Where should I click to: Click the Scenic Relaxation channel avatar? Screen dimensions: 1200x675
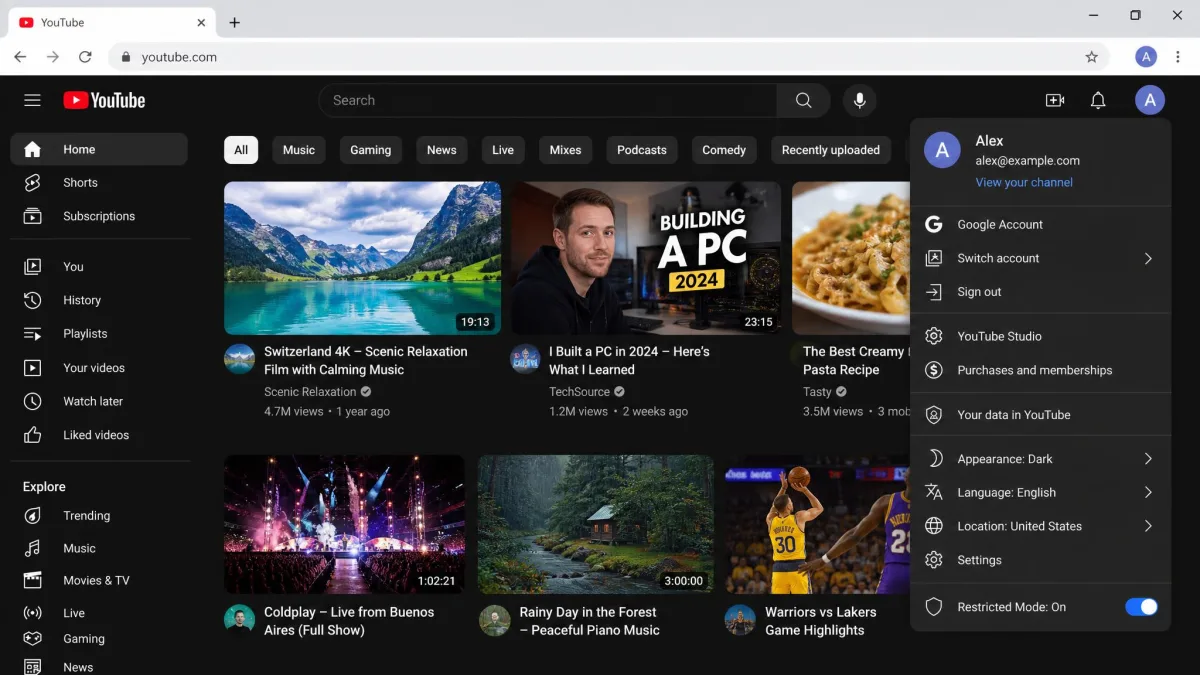pos(239,359)
